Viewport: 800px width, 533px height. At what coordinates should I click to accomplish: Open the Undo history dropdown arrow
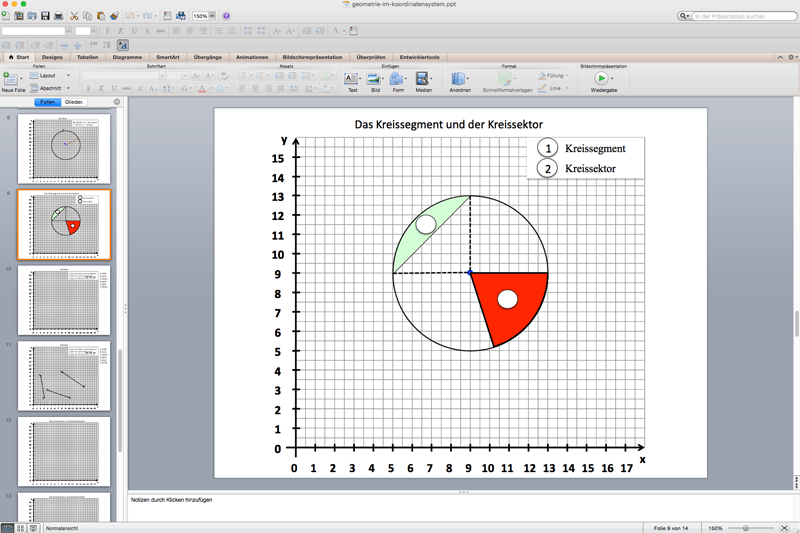click(138, 16)
